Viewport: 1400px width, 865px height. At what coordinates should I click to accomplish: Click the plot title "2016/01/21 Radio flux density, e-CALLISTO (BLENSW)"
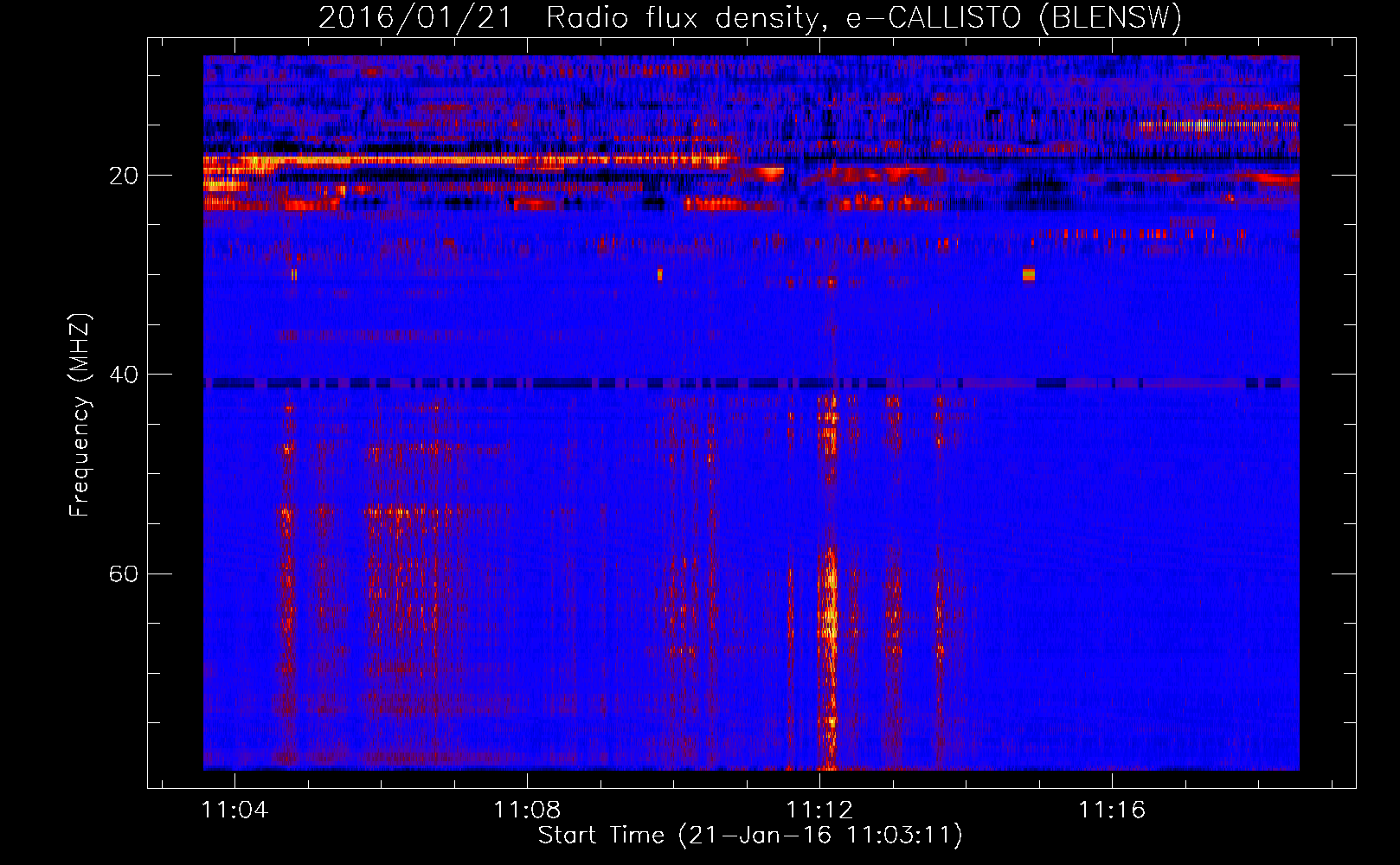[750, 17]
